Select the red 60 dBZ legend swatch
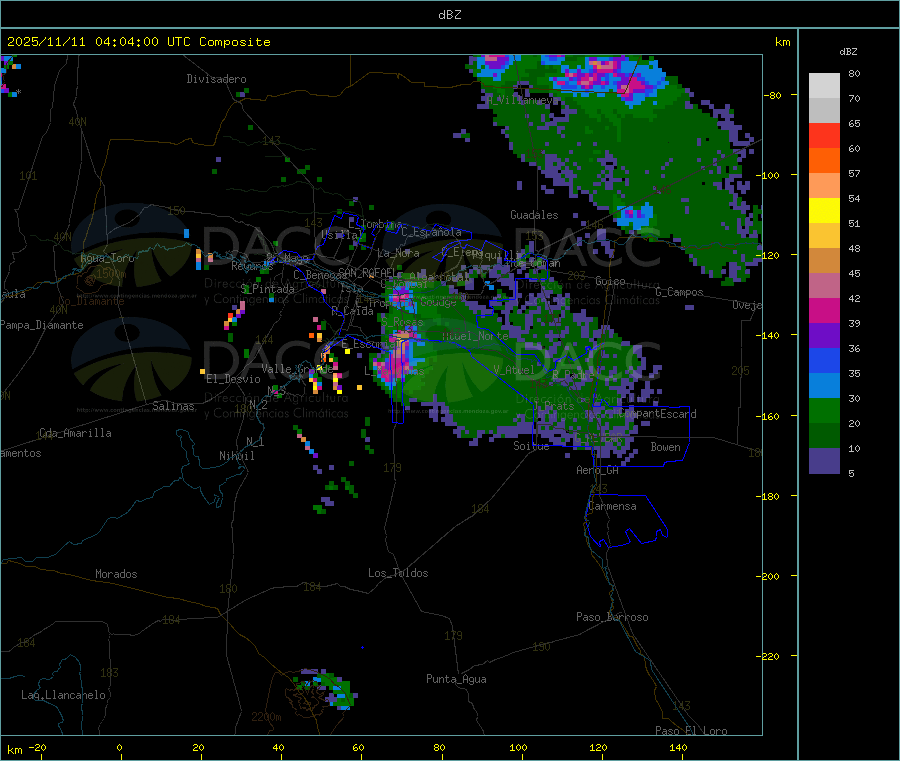This screenshot has width=900, height=761. point(824,135)
